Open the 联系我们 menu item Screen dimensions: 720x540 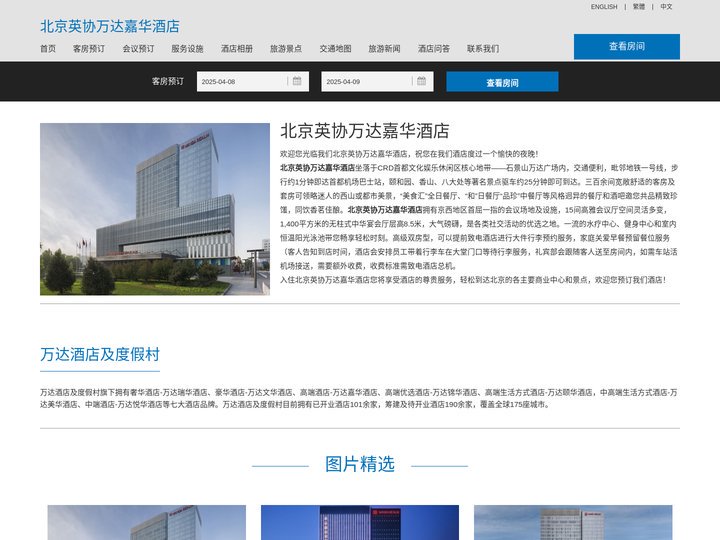tap(483, 49)
